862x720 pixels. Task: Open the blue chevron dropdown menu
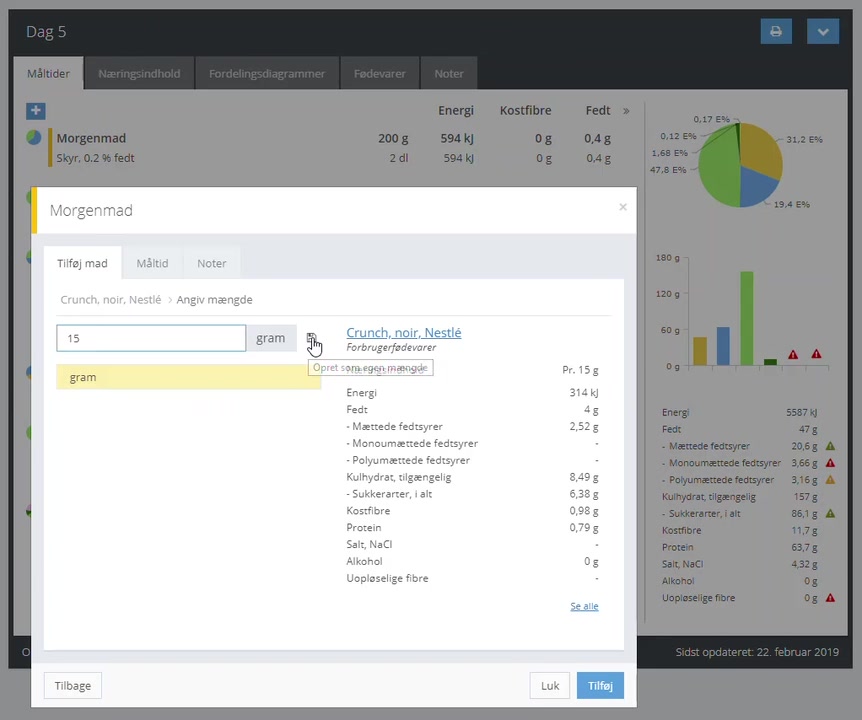(822, 32)
